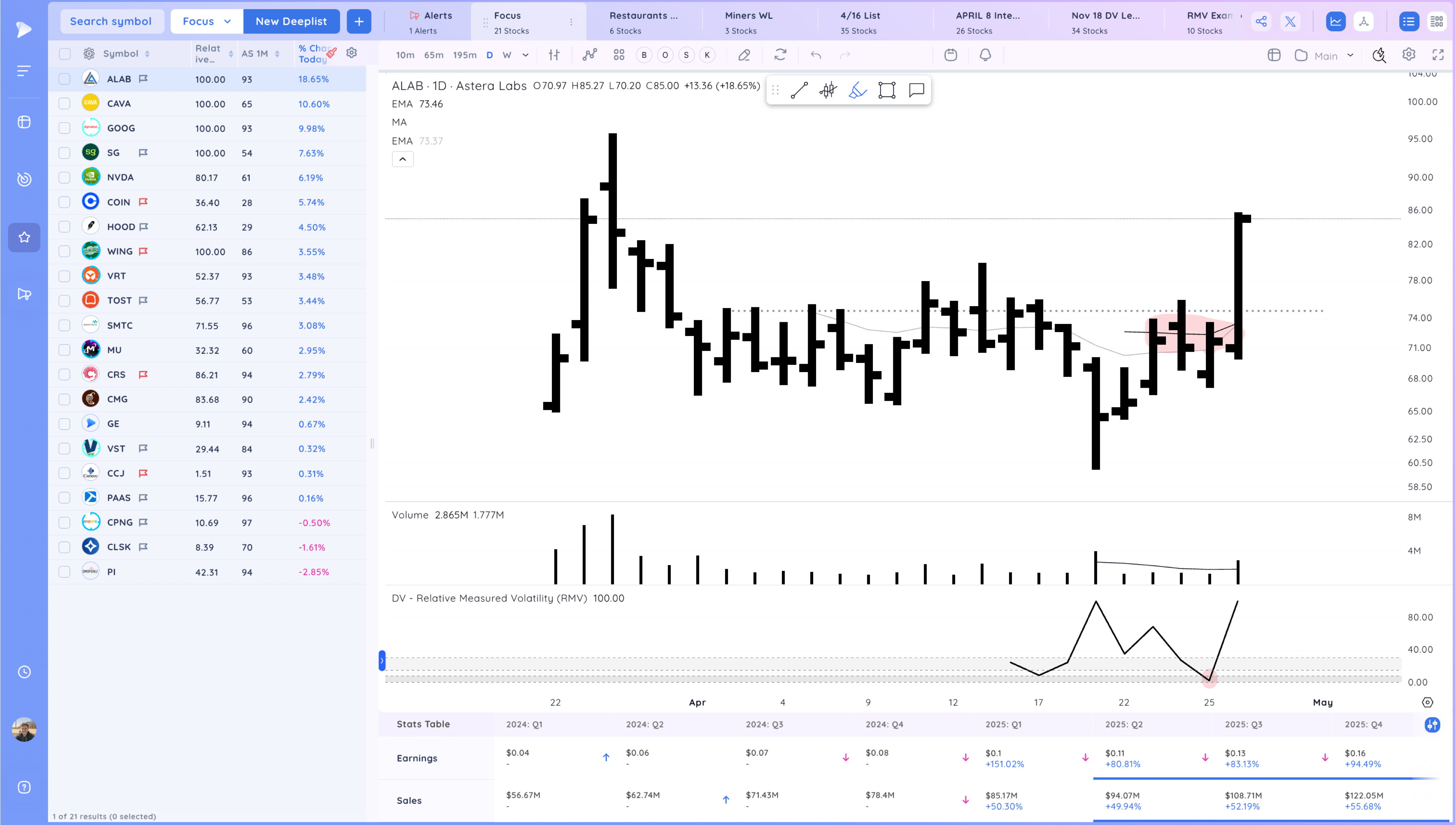Open the four-squares layout templates icon
Screen dimensions: 1456x825
point(619,55)
